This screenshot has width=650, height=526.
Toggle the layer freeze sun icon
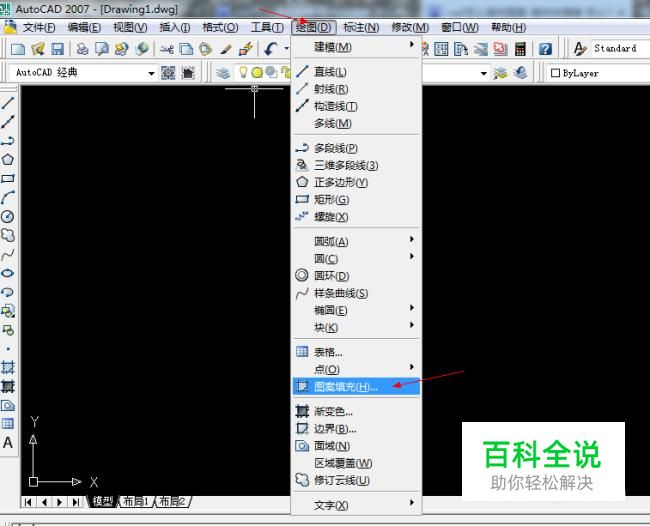coord(257,73)
